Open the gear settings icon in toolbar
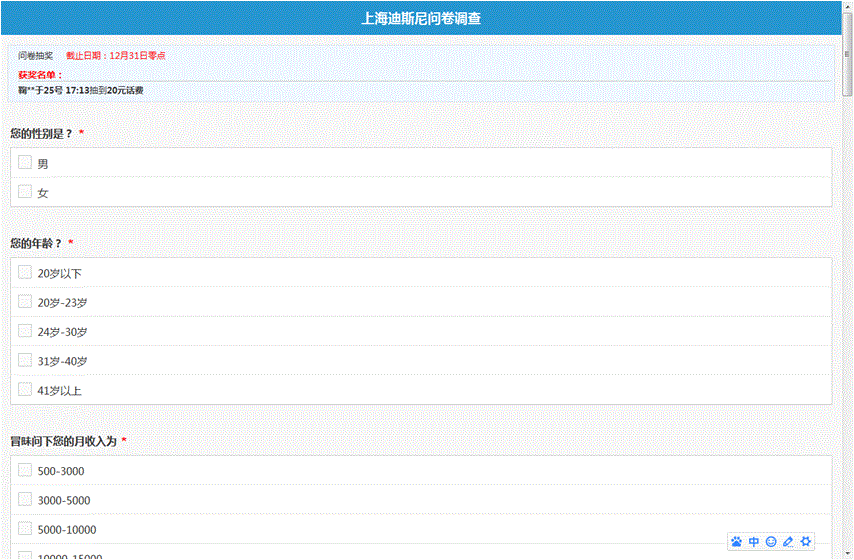 (x=806, y=541)
